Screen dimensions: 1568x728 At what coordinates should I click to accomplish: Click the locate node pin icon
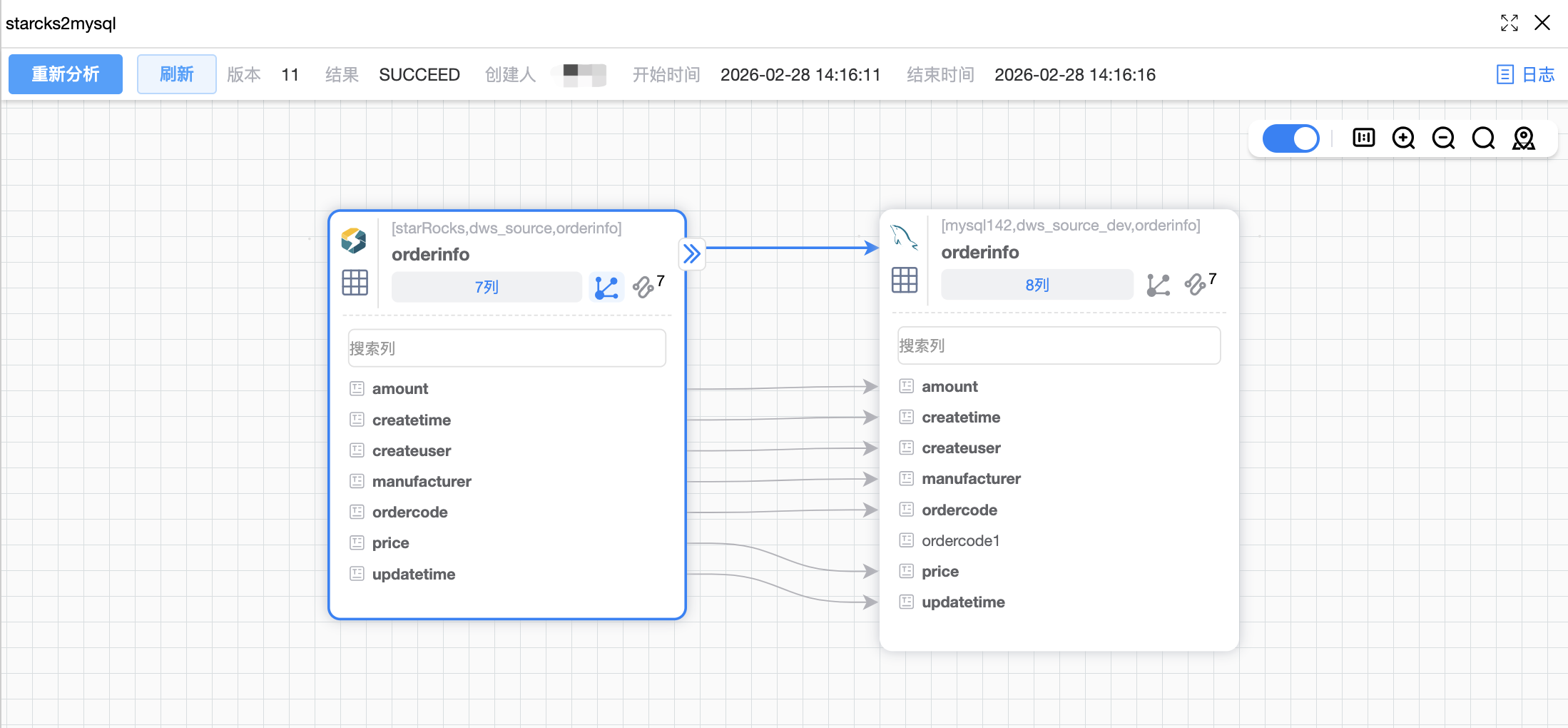pyautogui.click(x=1523, y=138)
